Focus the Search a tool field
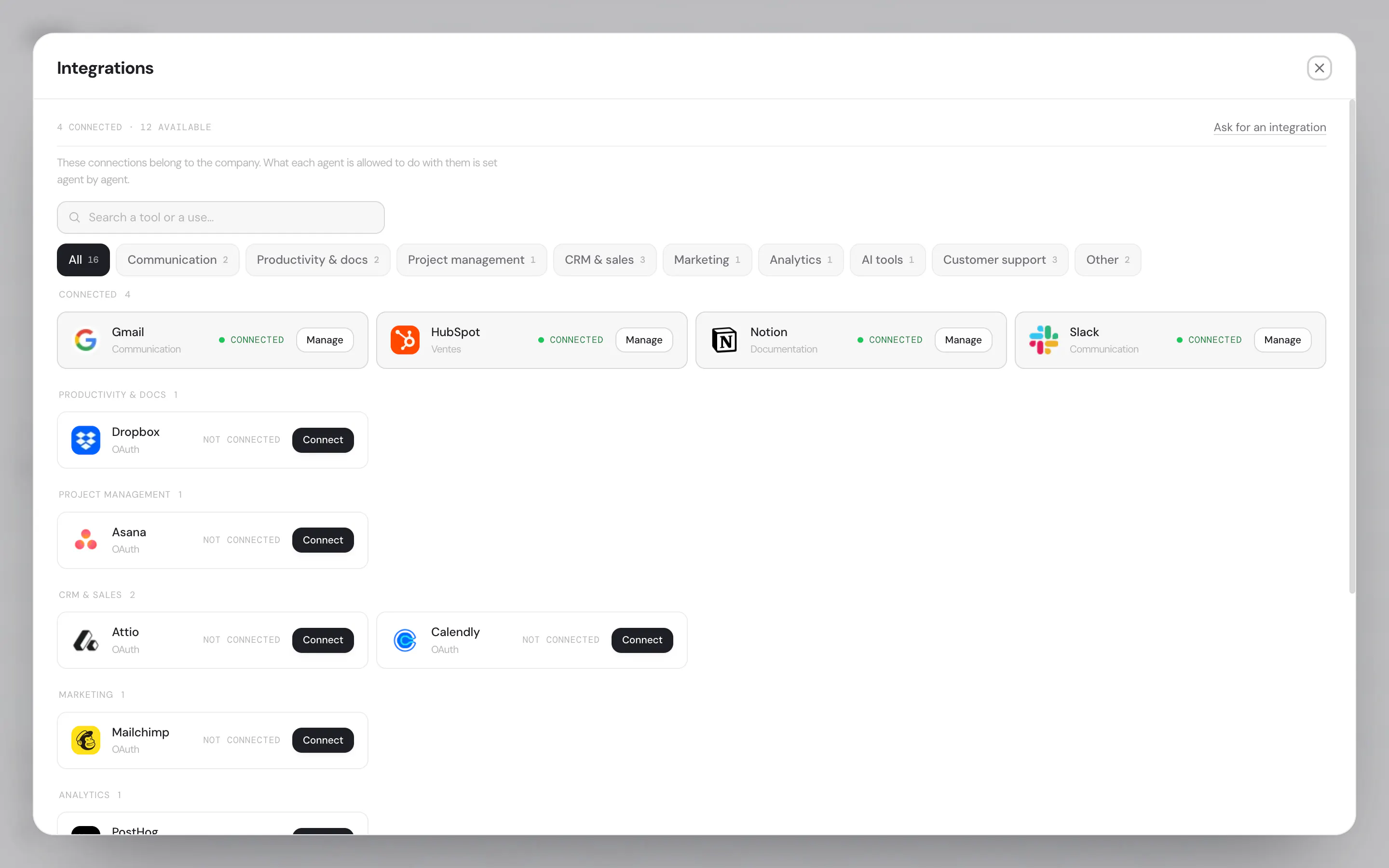The width and height of the screenshot is (1389, 868). 220,217
